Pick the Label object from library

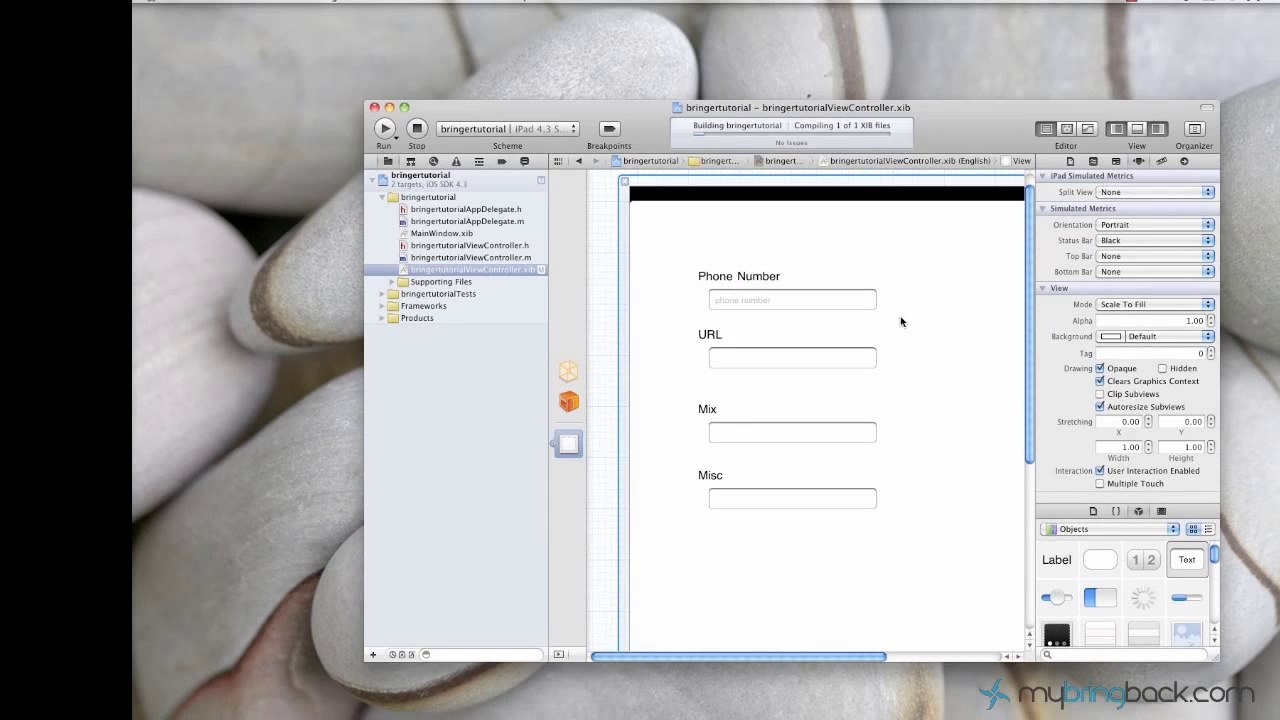tap(1057, 560)
